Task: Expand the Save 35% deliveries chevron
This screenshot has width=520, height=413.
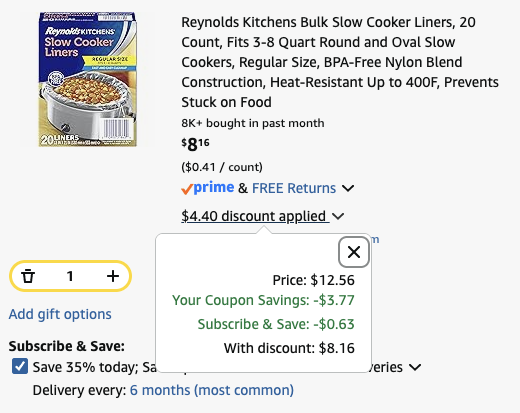Action: (x=415, y=367)
